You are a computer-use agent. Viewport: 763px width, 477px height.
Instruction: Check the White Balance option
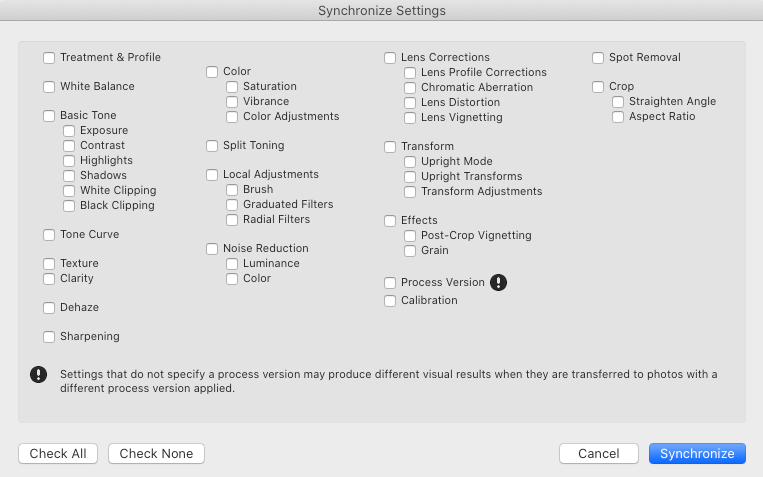pyautogui.click(x=49, y=87)
